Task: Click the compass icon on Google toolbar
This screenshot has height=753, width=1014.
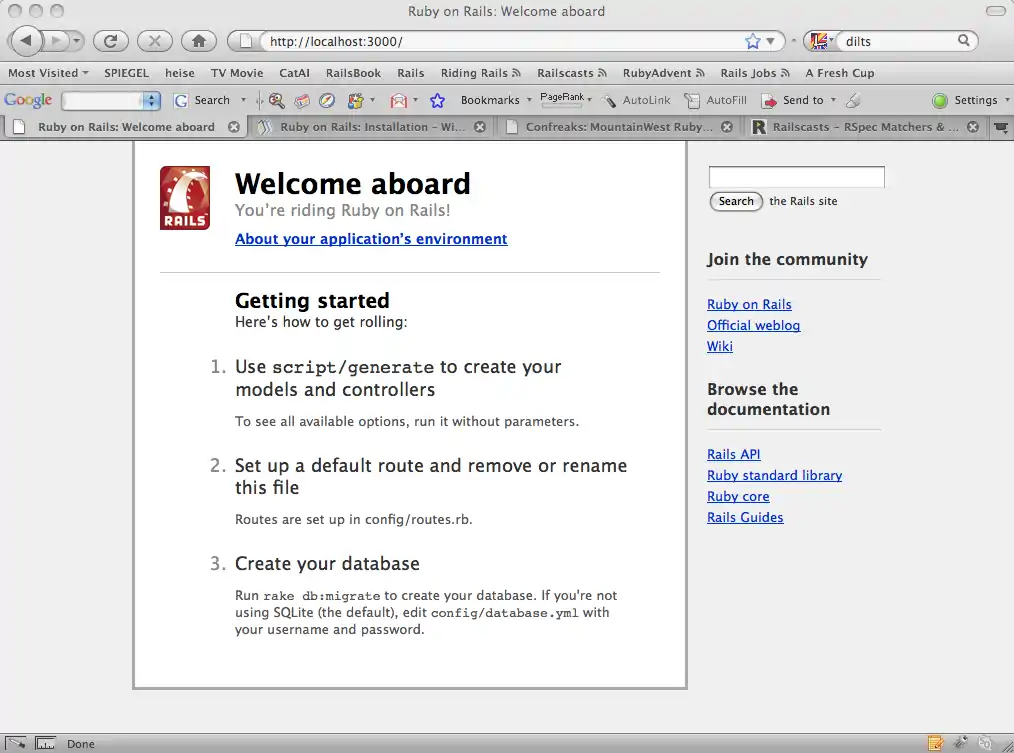Action: [327, 100]
